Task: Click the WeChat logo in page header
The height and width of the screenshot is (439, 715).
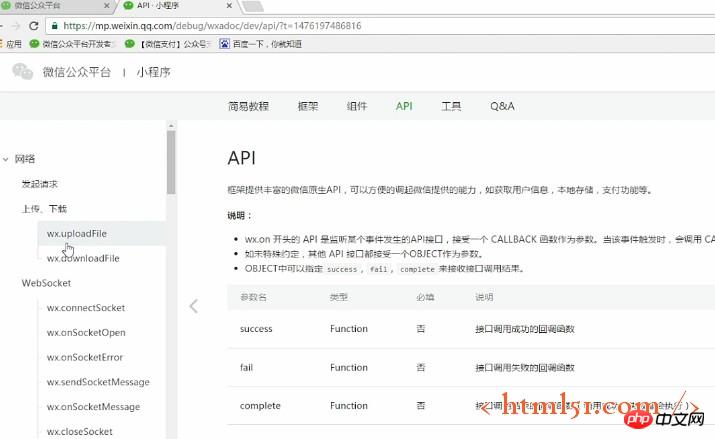Action: pyautogui.click(x=22, y=71)
